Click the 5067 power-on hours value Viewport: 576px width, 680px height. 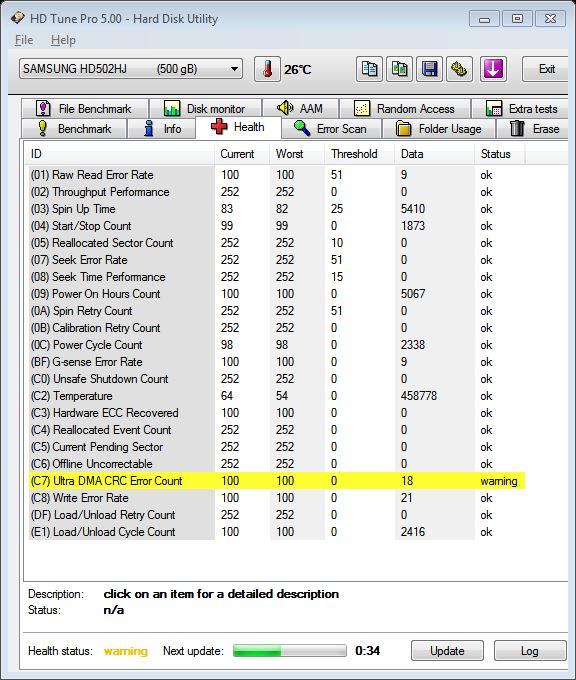pyautogui.click(x=413, y=294)
